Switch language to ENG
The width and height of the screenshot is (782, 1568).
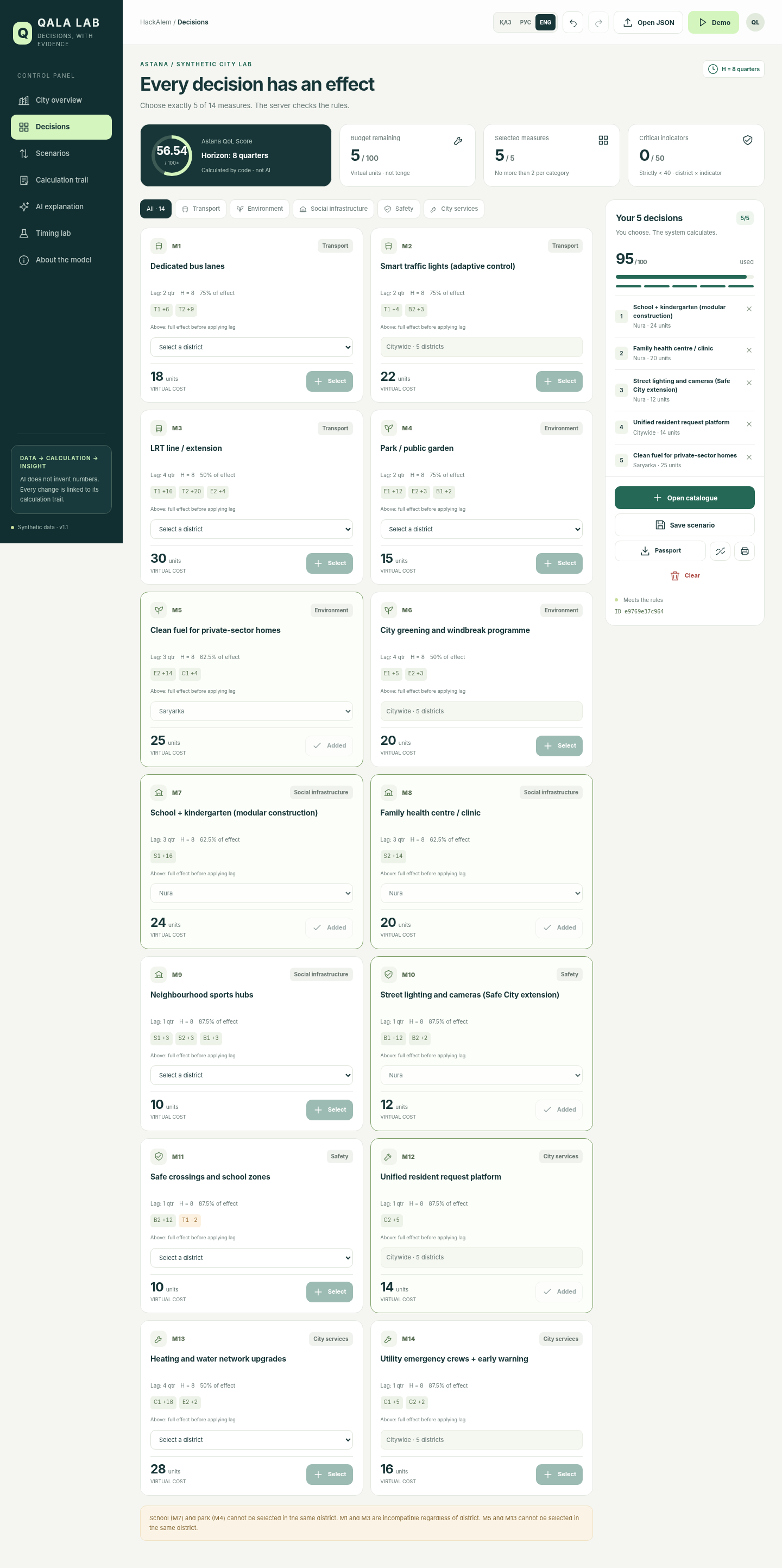coord(546,22)
